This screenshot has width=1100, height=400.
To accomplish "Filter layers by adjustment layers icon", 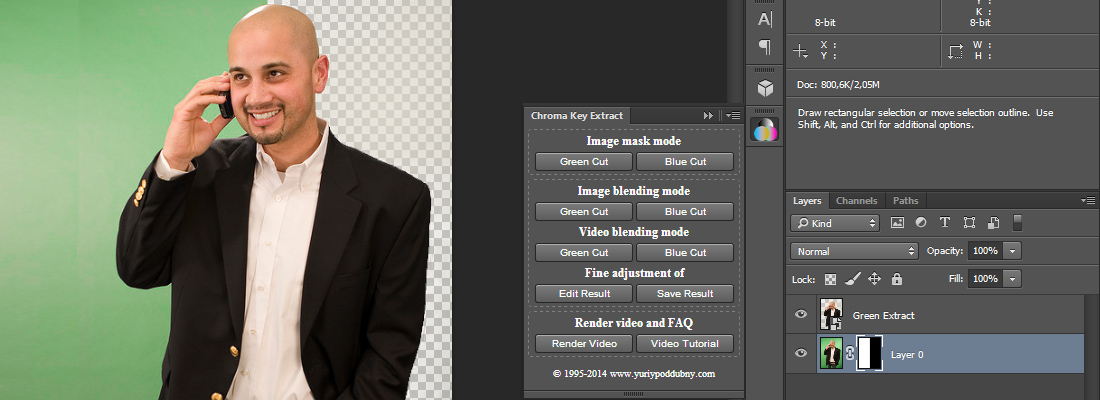I will tap(920, 222).
